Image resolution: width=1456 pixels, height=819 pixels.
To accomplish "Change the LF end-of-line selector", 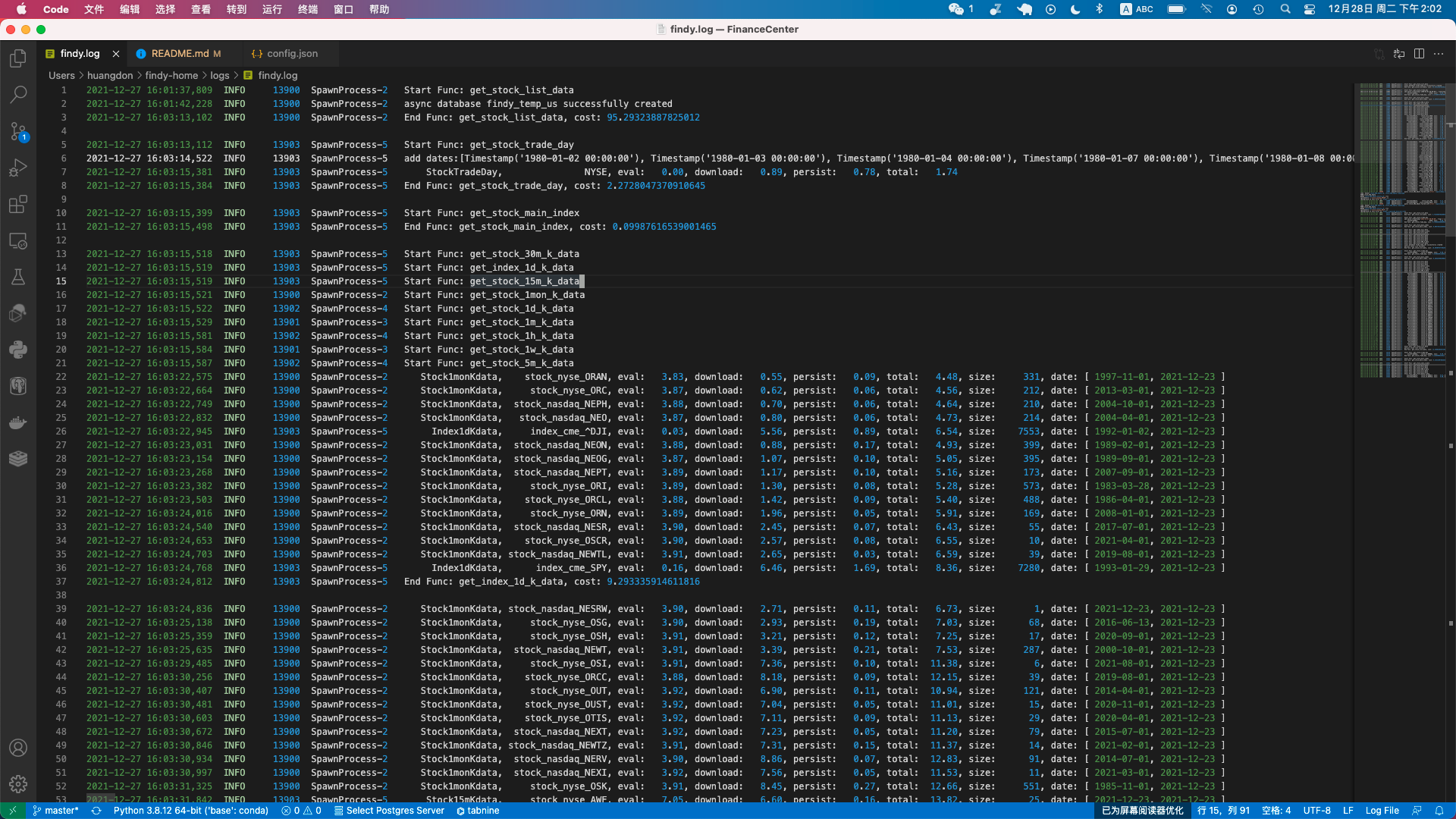I will tap(1348, 811).
